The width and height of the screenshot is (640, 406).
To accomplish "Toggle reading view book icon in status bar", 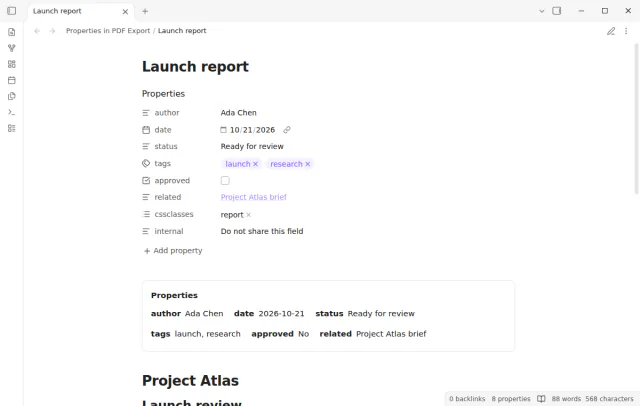I will (541, 399).
